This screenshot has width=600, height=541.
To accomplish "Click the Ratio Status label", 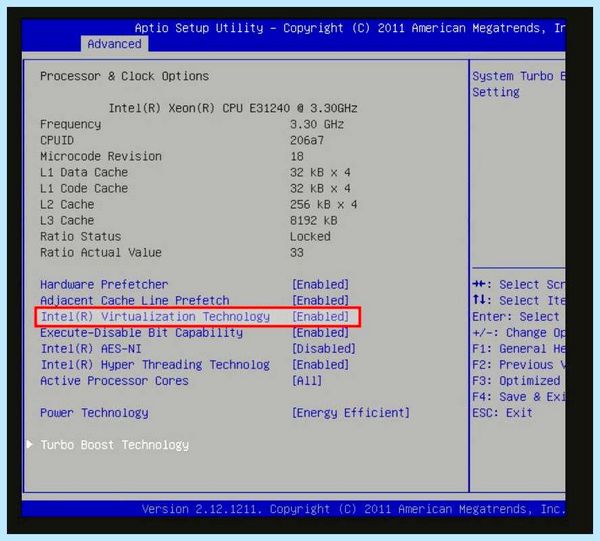I will pyautogui.click(x=81, y=237).
